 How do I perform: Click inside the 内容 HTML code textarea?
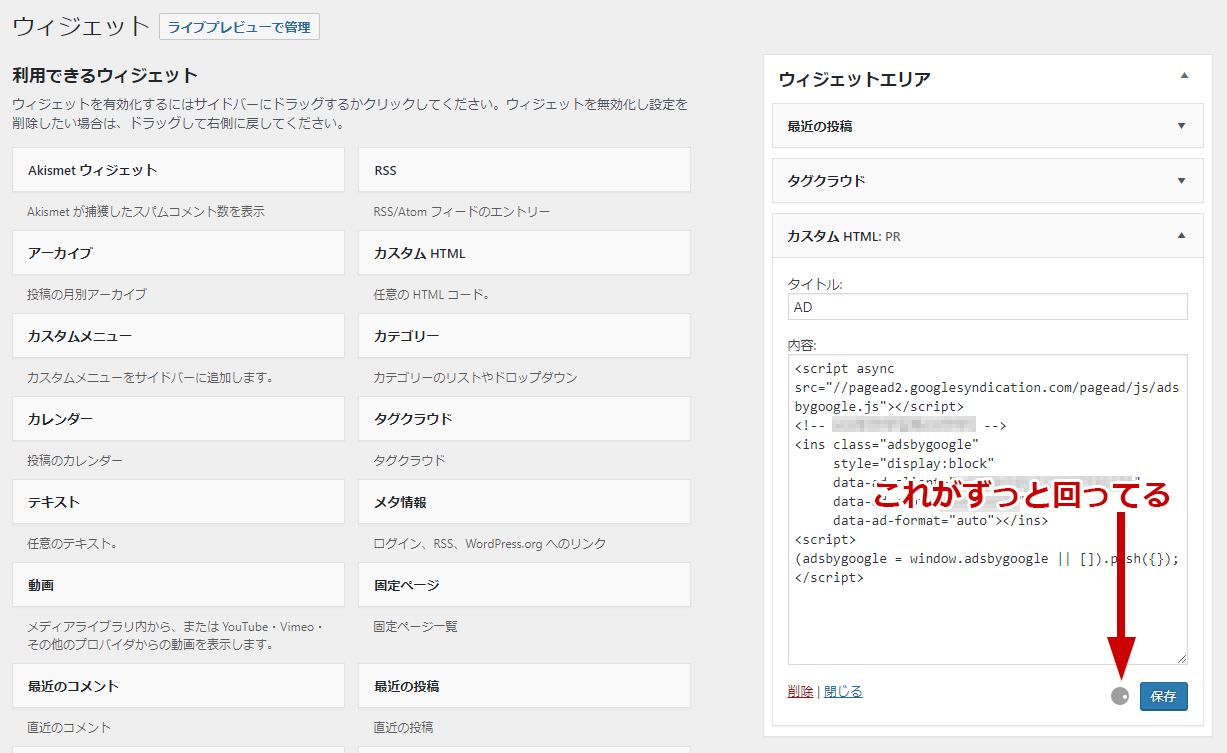[x=987, y=620]
